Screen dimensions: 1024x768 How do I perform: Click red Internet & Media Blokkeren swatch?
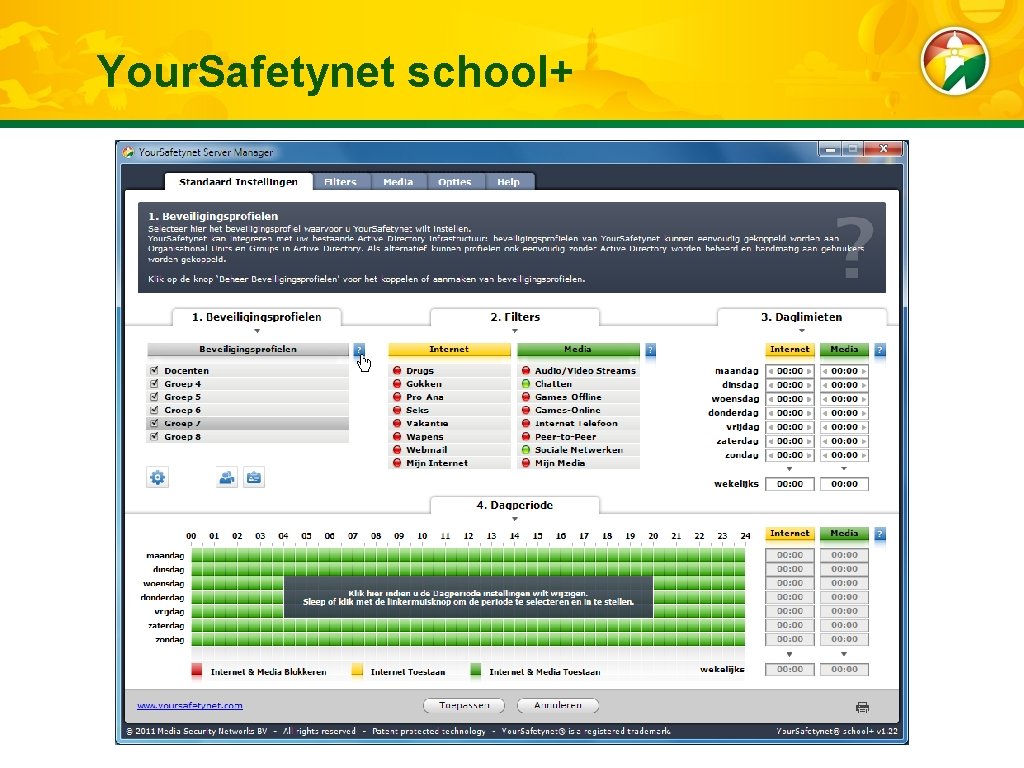point(197,671)
